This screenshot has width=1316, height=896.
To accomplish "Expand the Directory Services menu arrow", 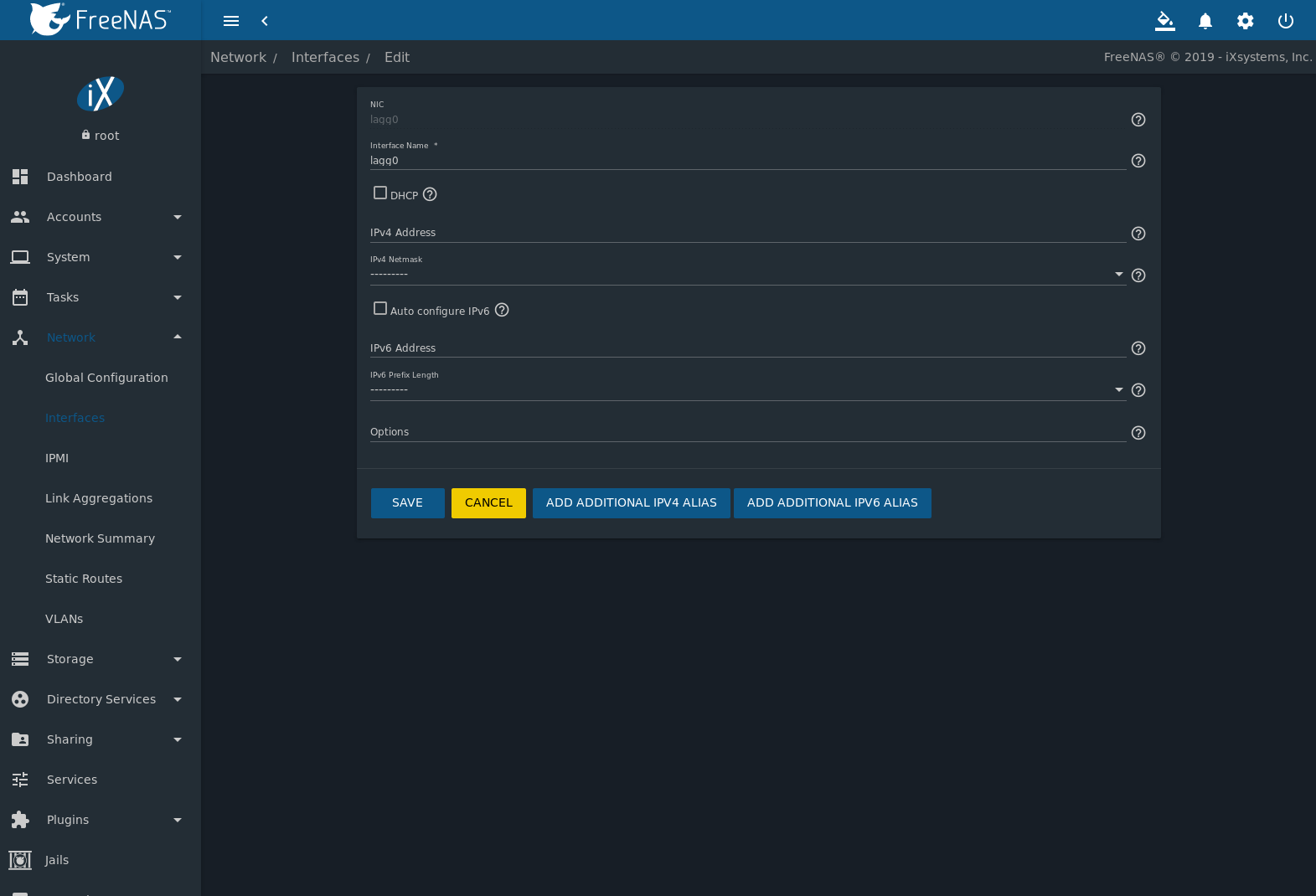I will point(178,699).
